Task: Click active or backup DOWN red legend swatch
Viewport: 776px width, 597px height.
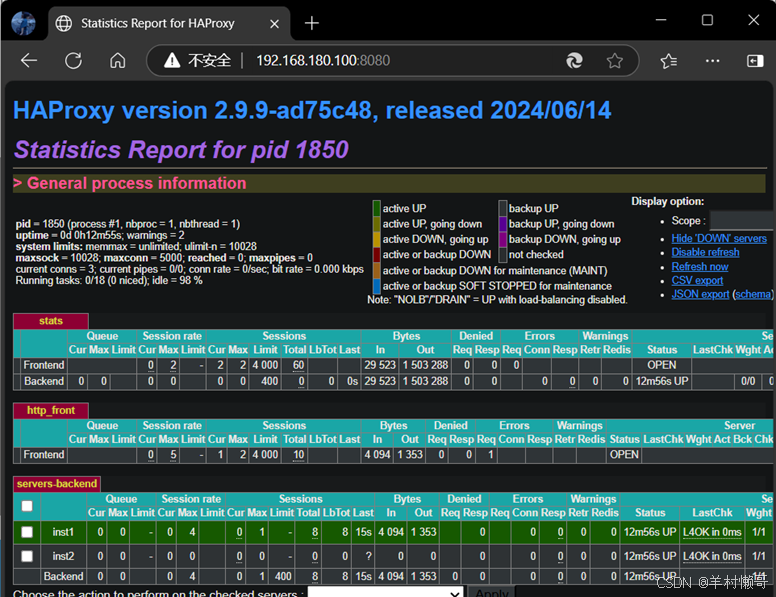Action: tap(377, 254)
